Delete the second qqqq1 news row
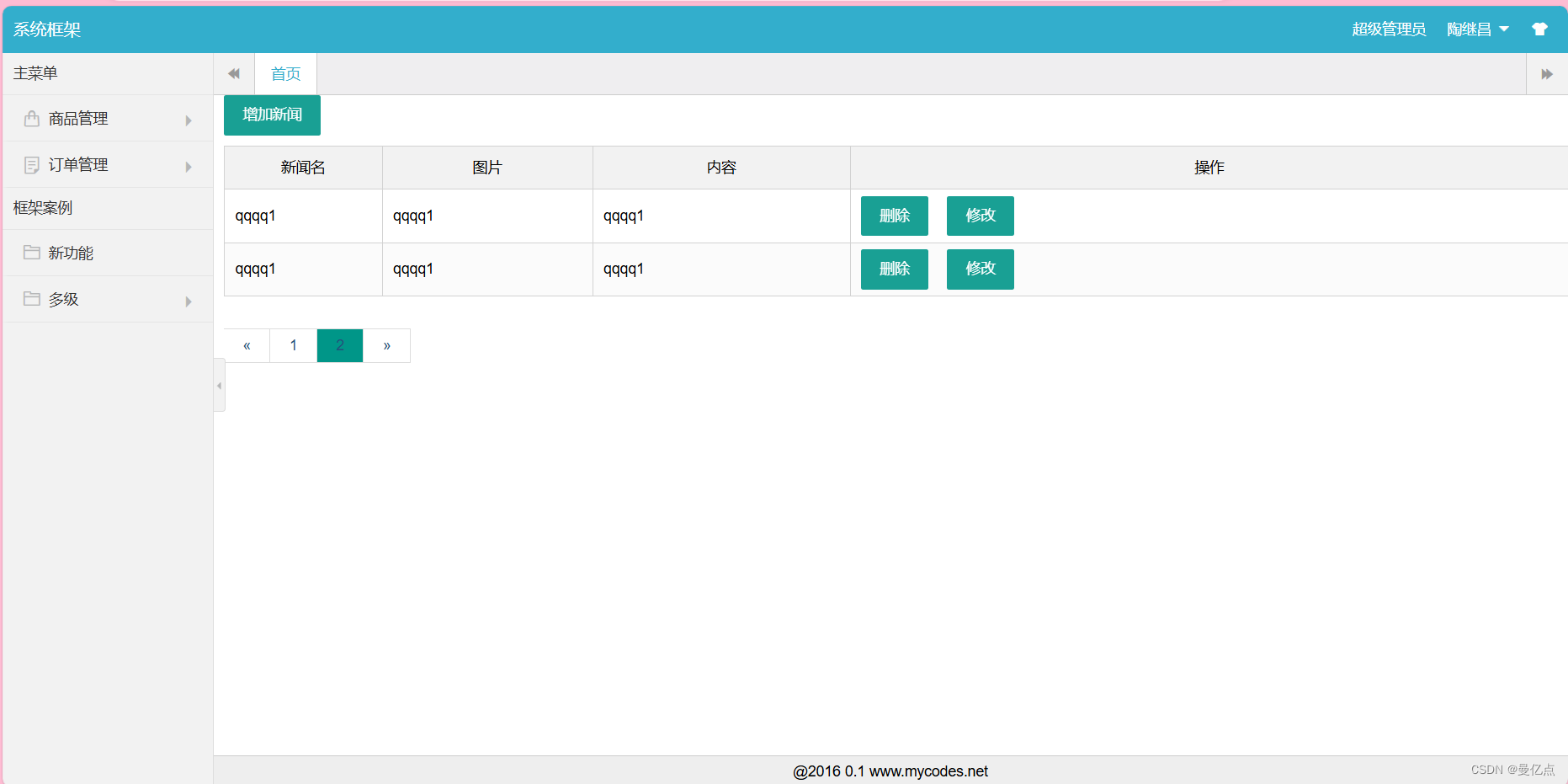The image size is (1568, 784). pos(895,269)
